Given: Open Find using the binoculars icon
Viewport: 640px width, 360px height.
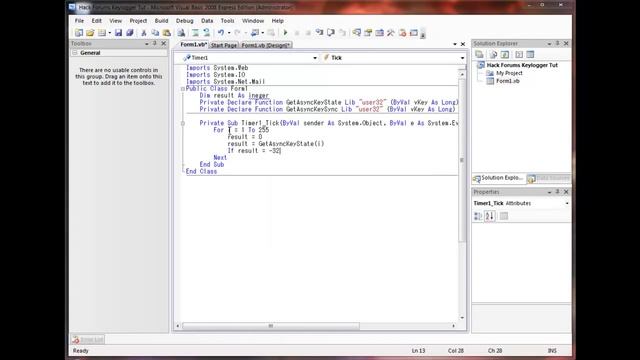Looking at the screenshot, I should point(181,33).
